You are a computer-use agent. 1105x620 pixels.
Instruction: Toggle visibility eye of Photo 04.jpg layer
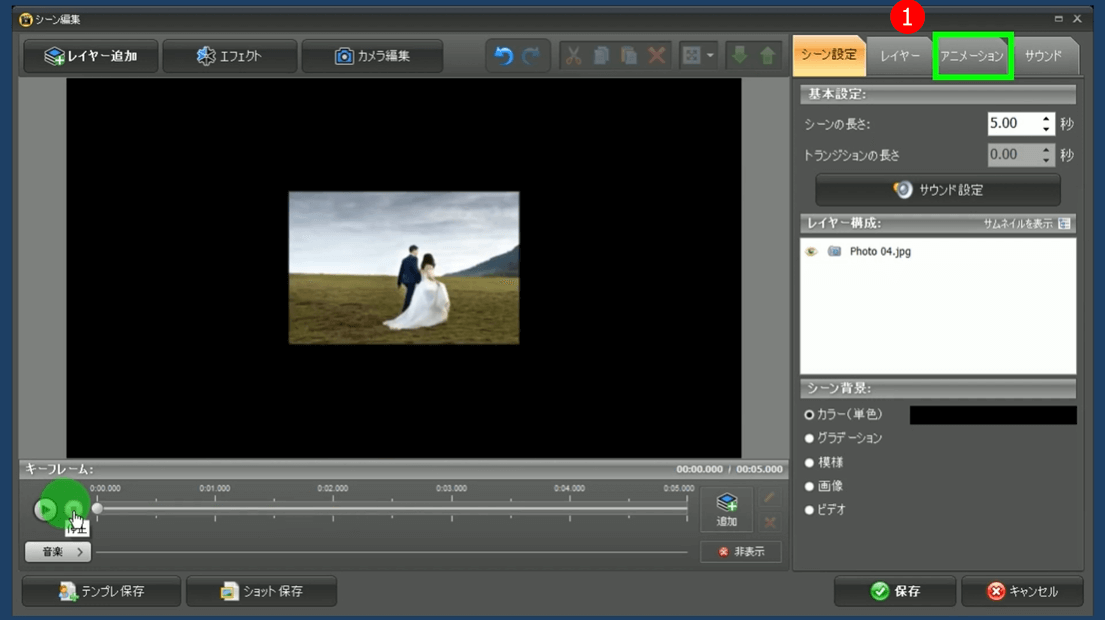click(812, 252)
